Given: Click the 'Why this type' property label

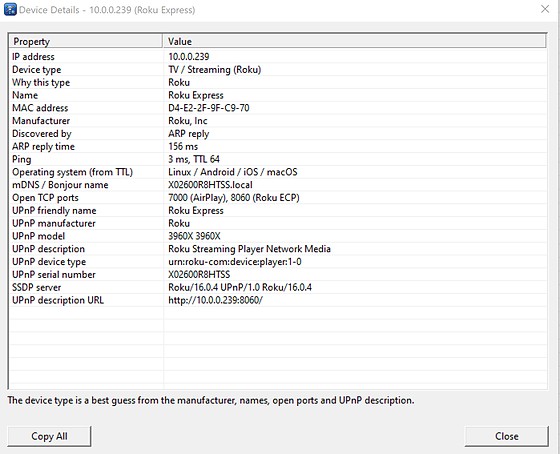Looking at the screenshot, I should pyautogui.click(x=41, y=83).
